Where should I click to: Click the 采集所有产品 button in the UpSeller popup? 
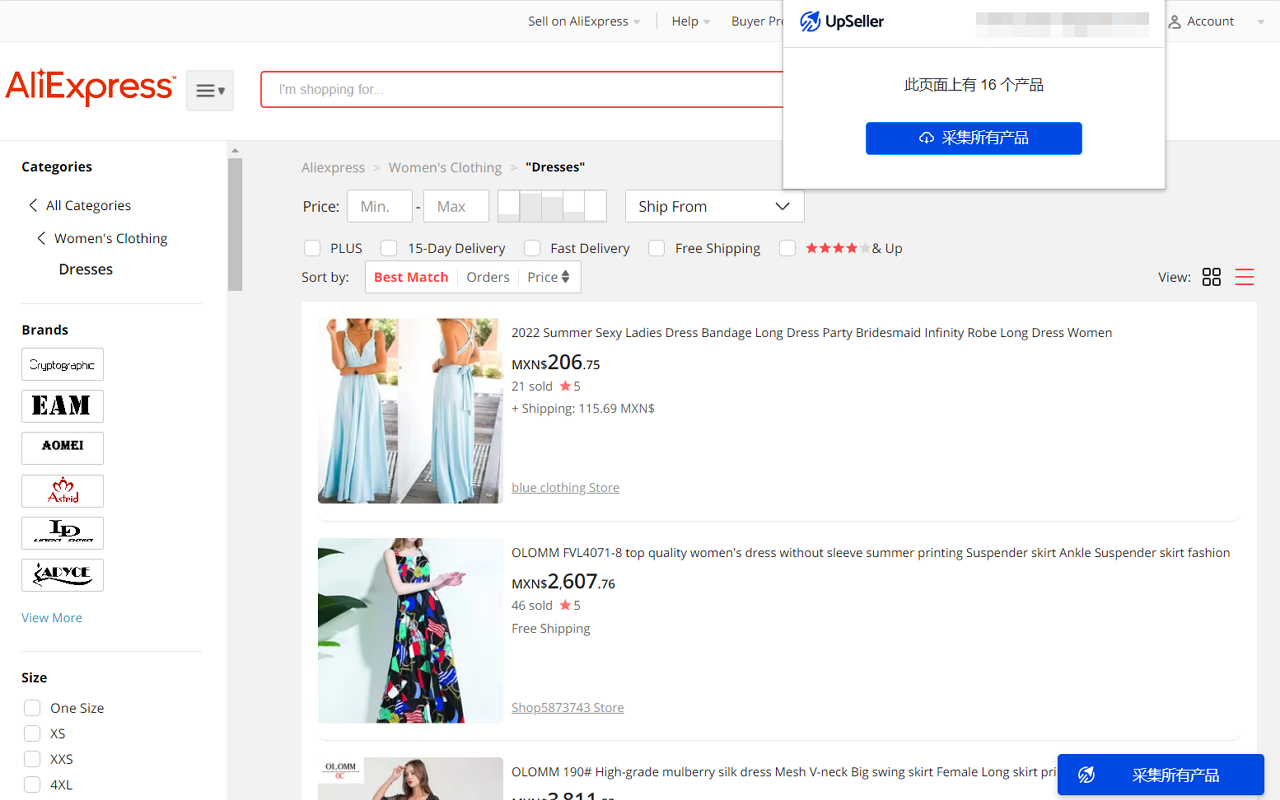pyautogui.click(x=973, y=138)
